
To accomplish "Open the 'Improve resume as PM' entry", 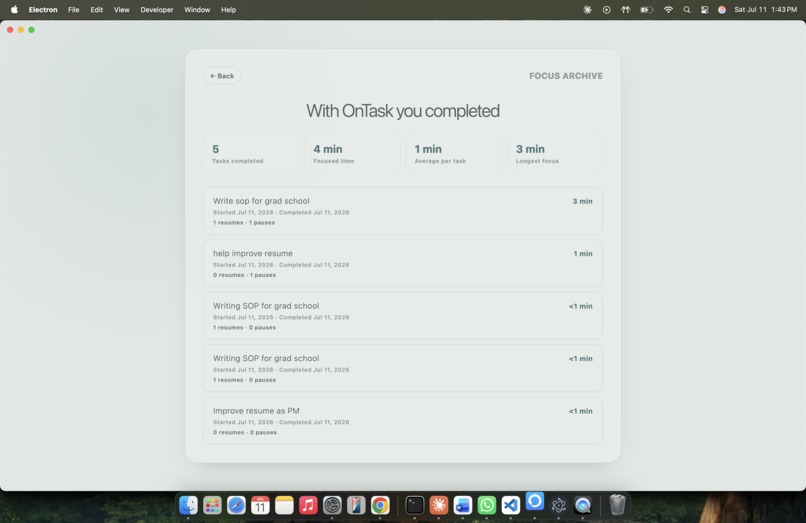I will point(402,421).
